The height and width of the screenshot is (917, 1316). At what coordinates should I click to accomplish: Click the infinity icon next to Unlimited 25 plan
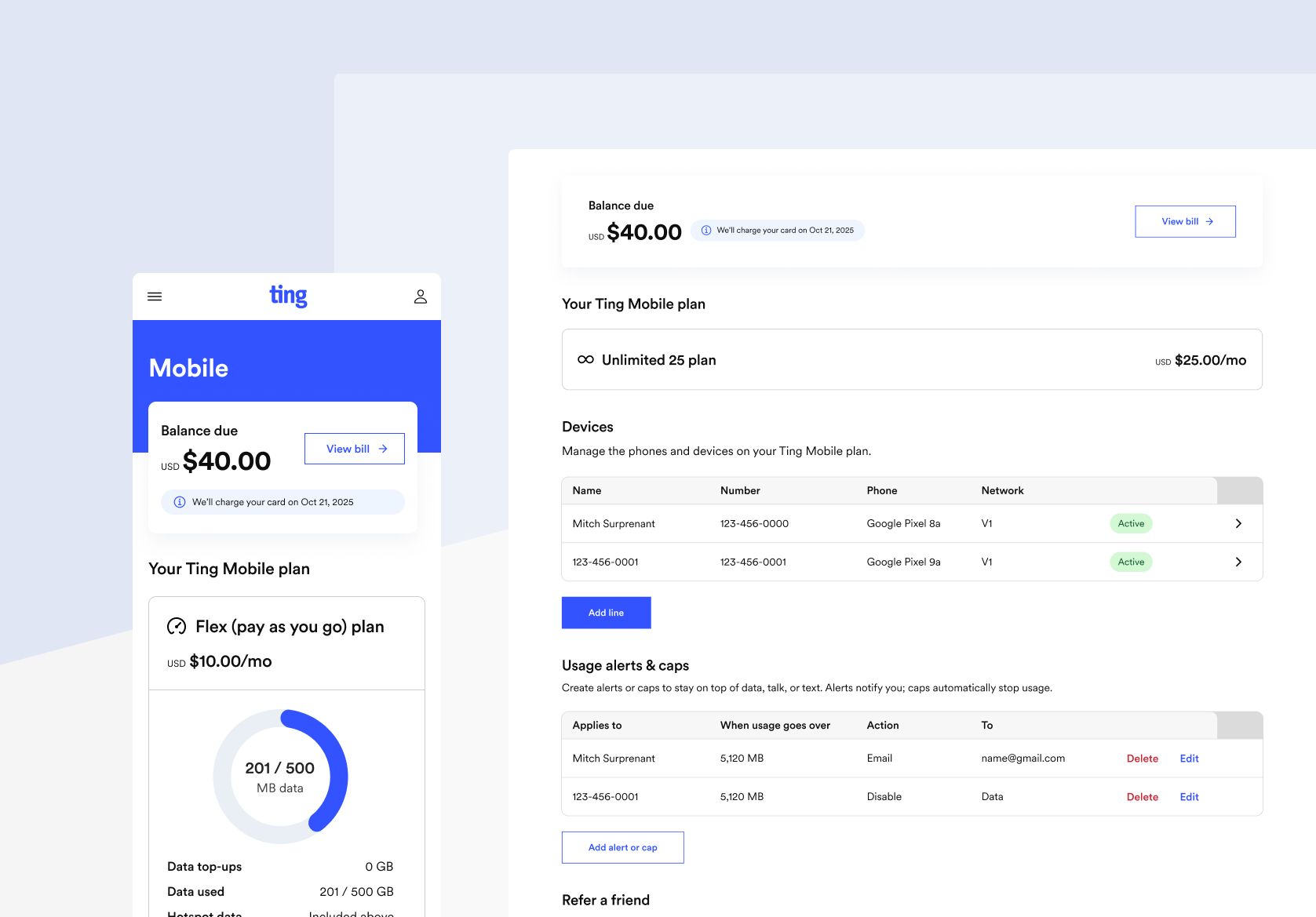click(585, 360)
